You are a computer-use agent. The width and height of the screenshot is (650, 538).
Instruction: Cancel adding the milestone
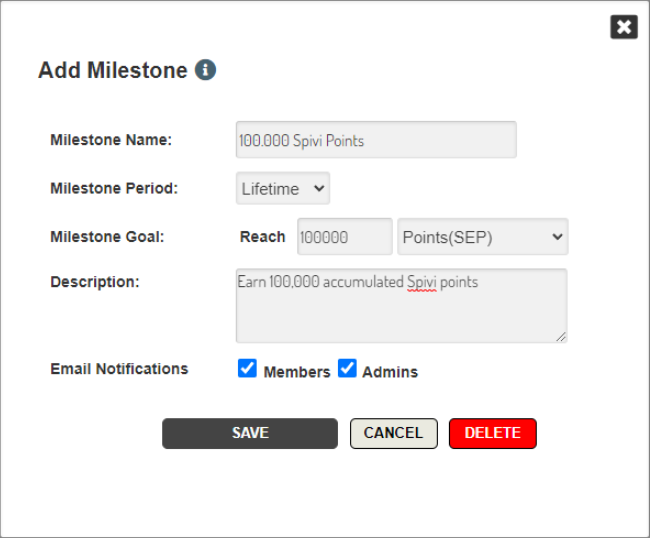click(393, 433)
